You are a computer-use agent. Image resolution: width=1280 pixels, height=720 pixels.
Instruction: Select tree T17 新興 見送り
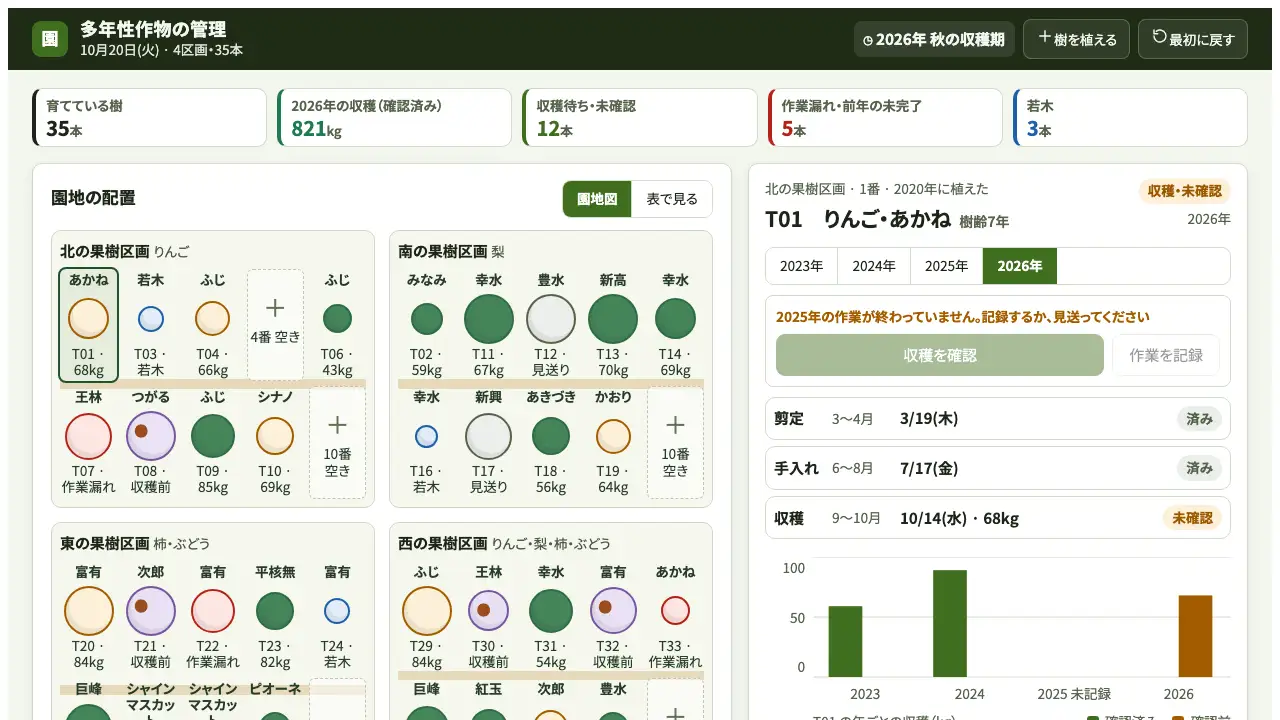pos(489,442)
